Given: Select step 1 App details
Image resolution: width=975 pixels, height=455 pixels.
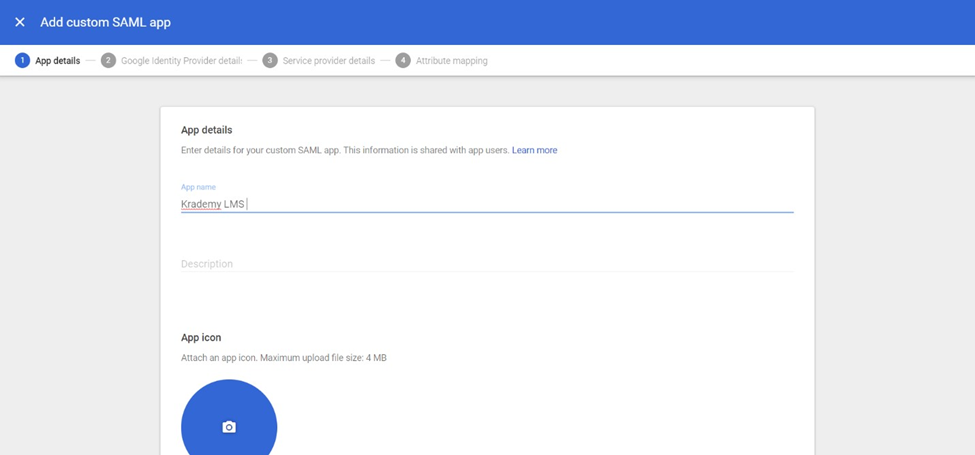Looking at the screenshot, I should (48, 61).
